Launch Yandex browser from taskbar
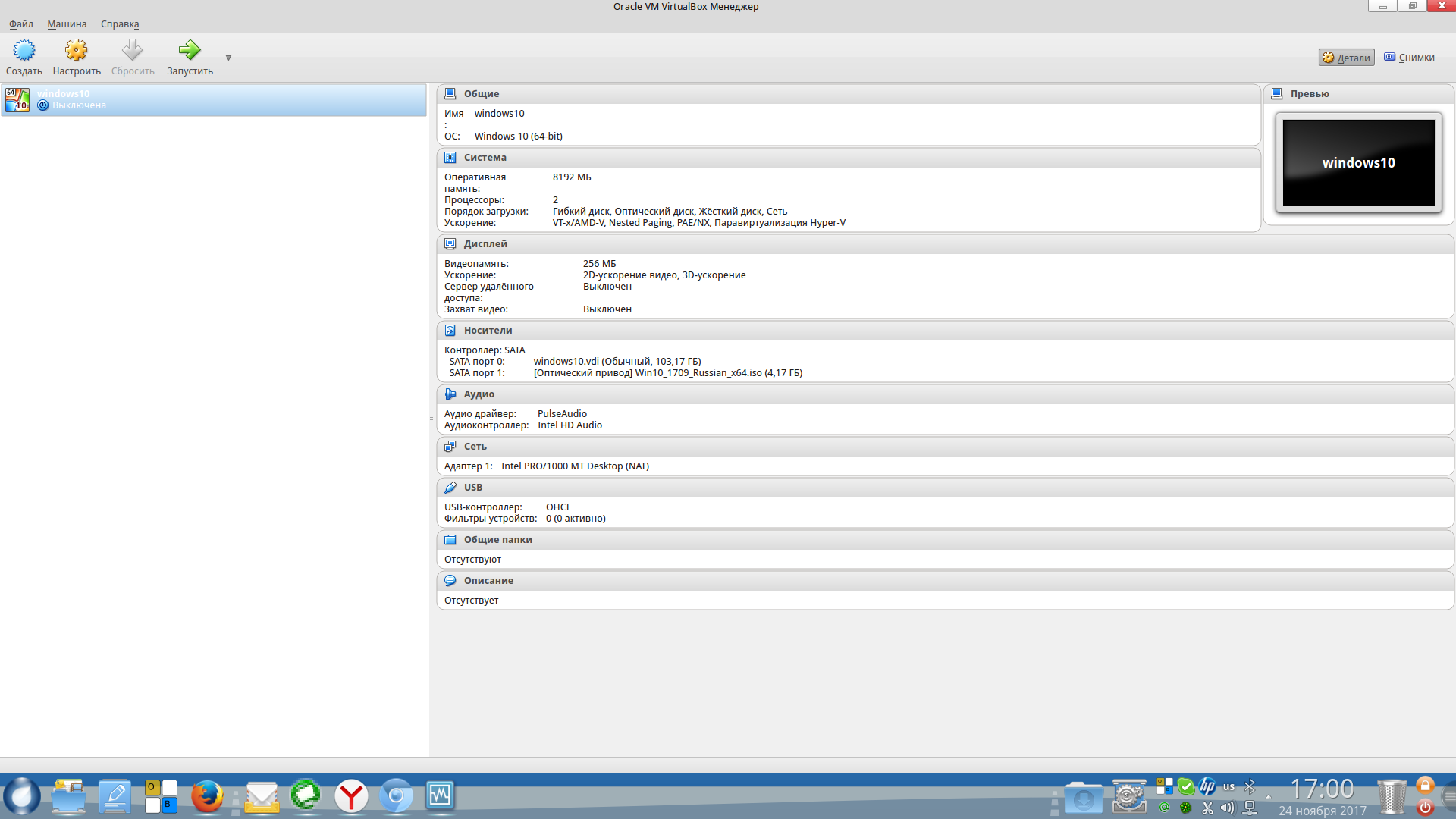The height and width of the screenshot is (819, 1456). (351, 796)
